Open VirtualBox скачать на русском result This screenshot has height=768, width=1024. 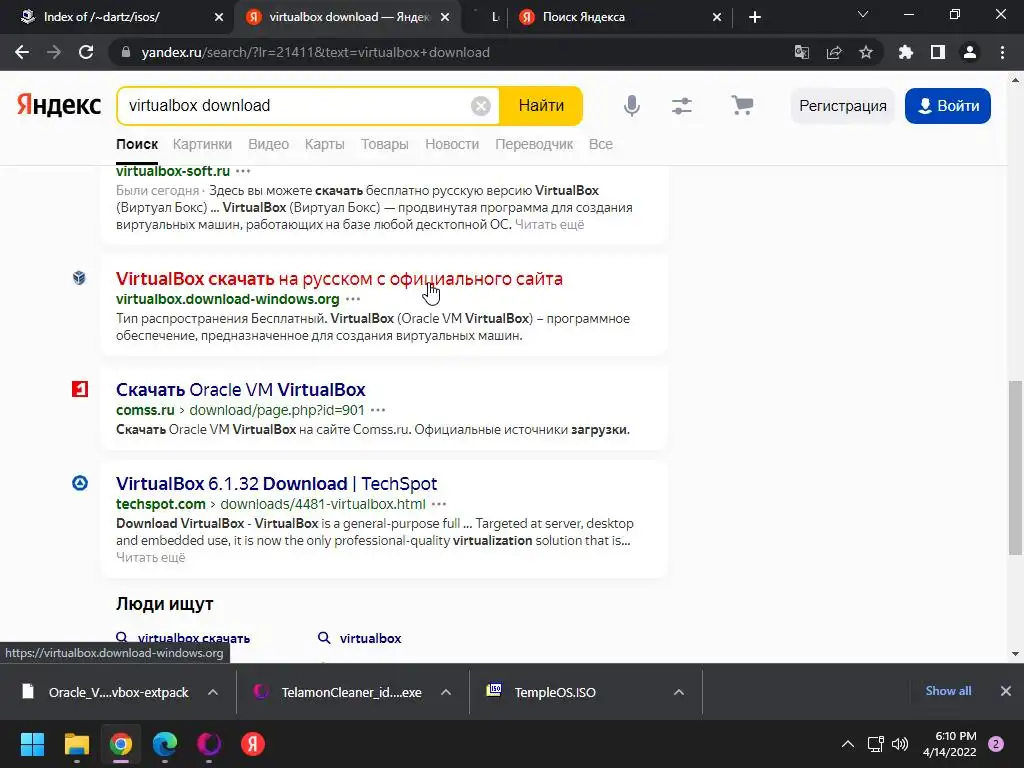click(x=339, y=279)
